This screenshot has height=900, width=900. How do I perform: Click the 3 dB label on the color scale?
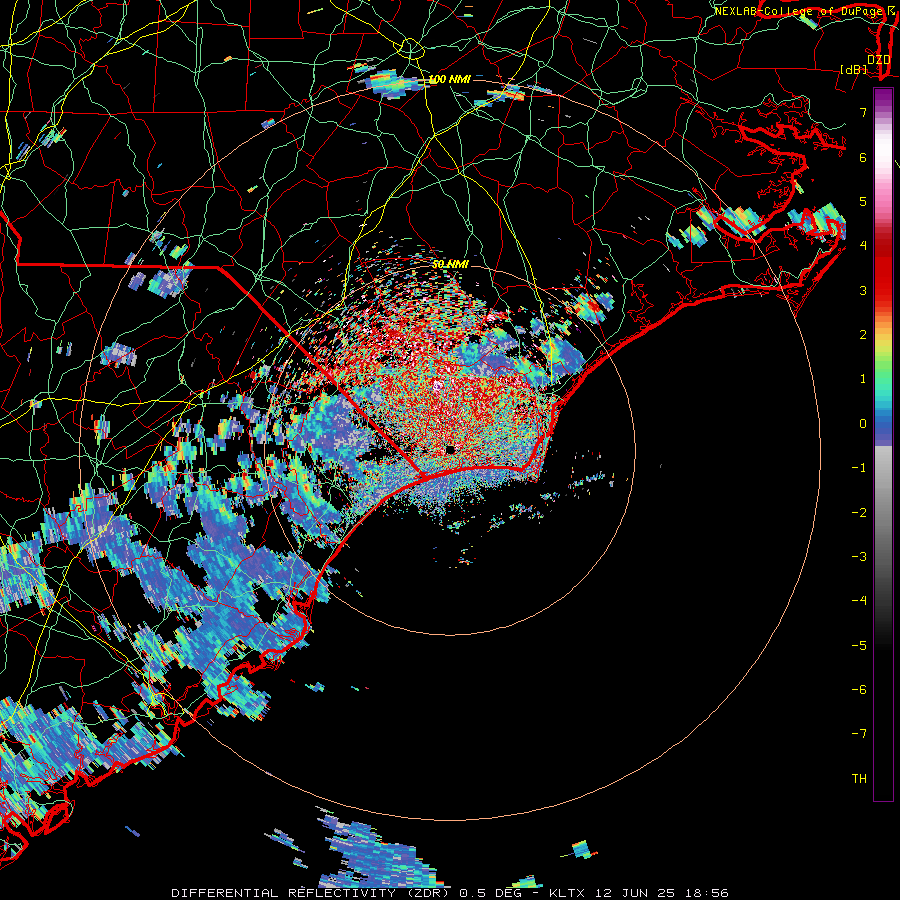click(x=863, y=290)
